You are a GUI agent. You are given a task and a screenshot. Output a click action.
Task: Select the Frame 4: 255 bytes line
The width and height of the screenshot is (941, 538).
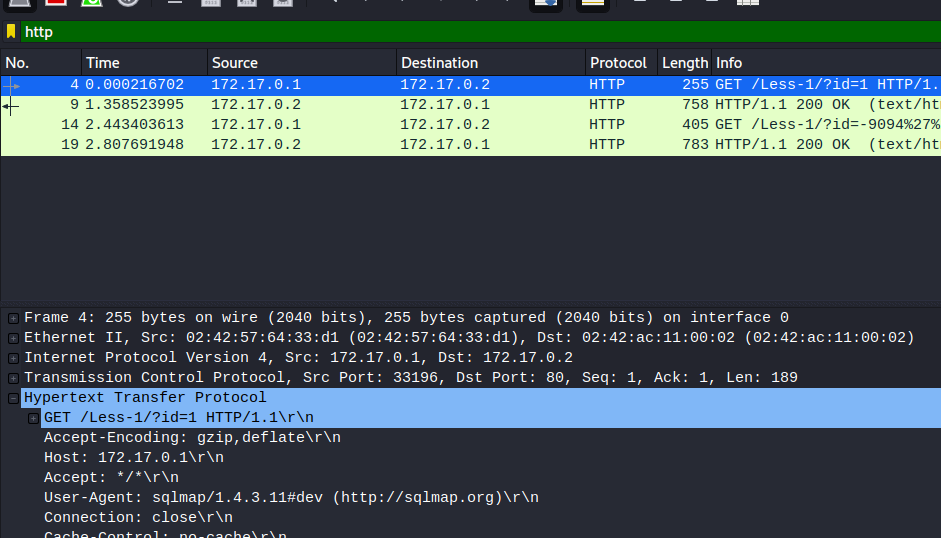(x=406, y=318)
